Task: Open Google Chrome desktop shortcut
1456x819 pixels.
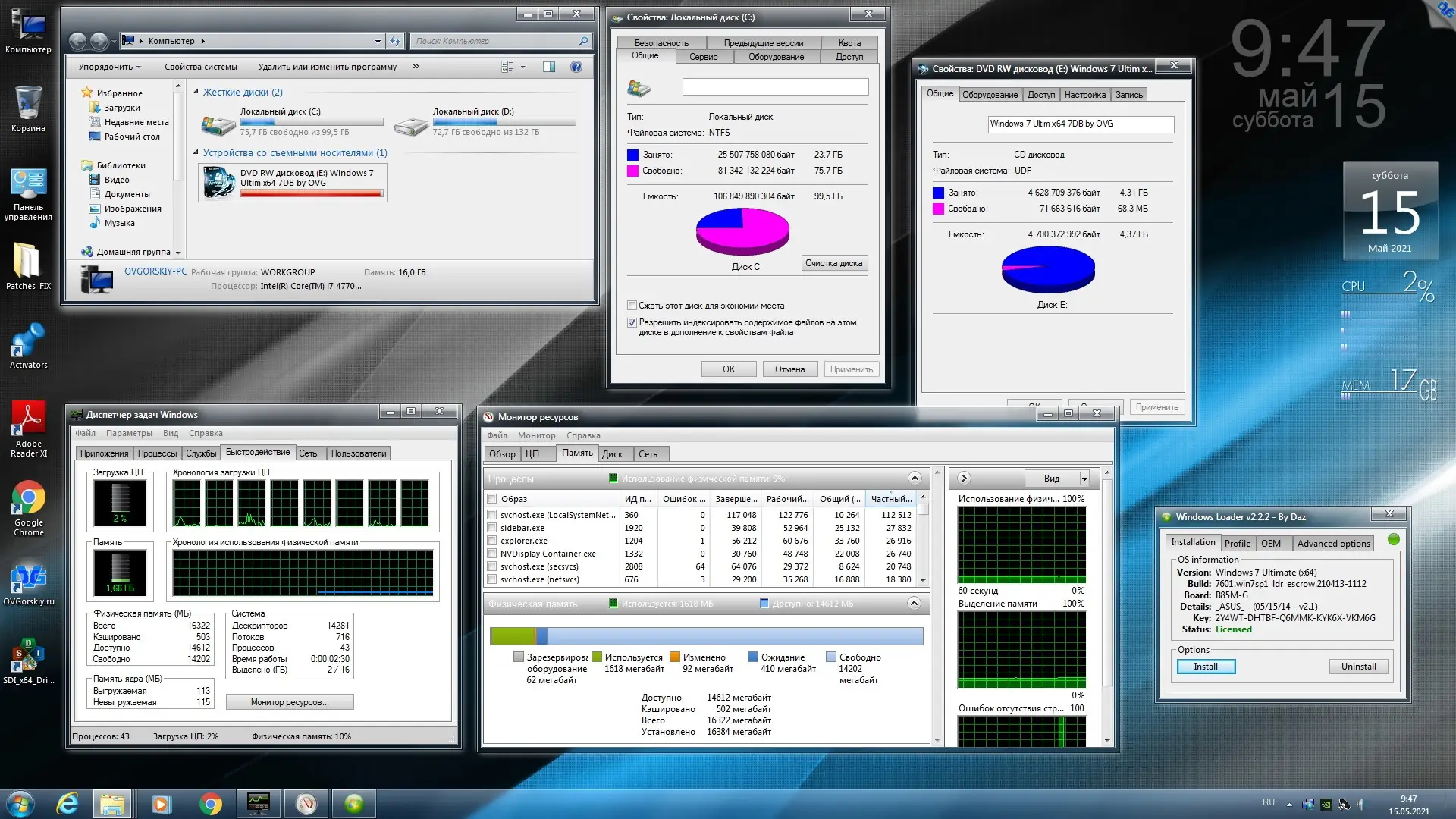Action: (28, 499)
